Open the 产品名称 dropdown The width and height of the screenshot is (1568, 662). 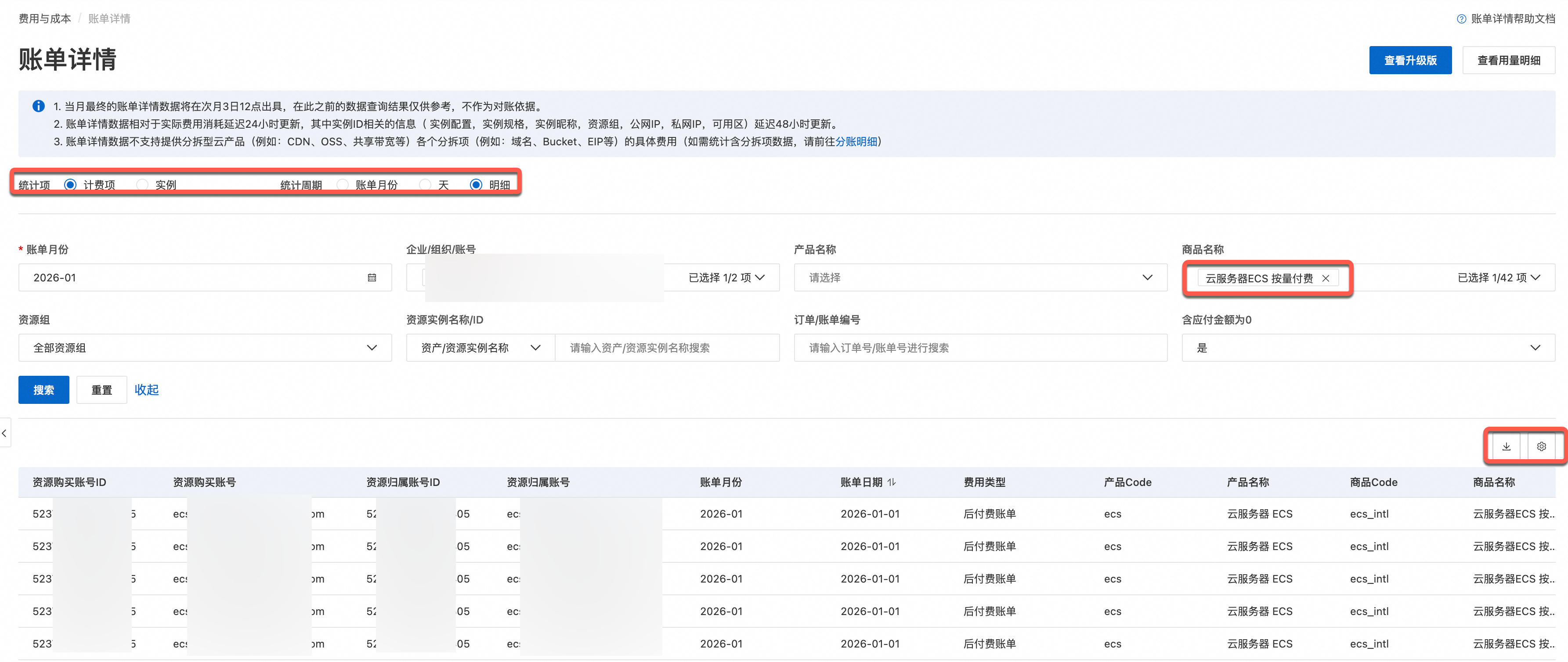point(980,277)
